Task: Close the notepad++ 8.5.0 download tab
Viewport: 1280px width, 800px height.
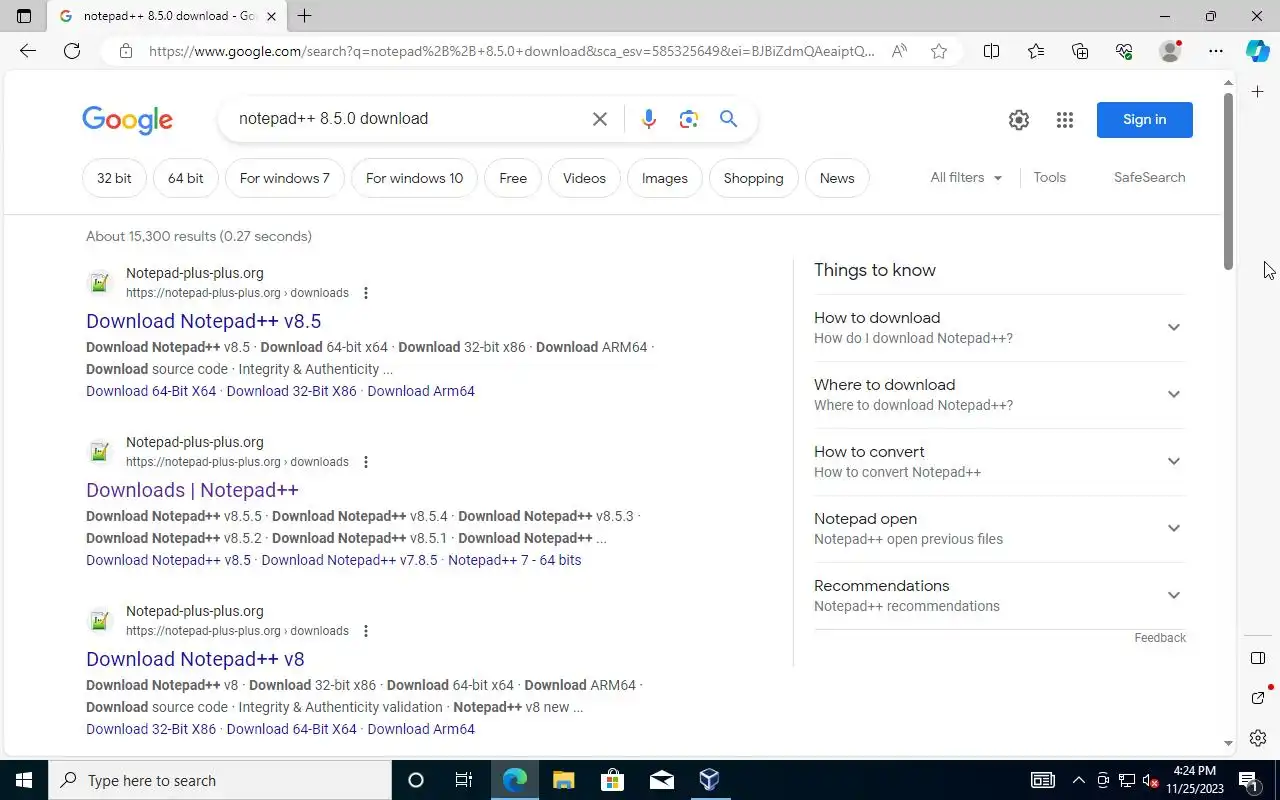Action: [271, 16]
